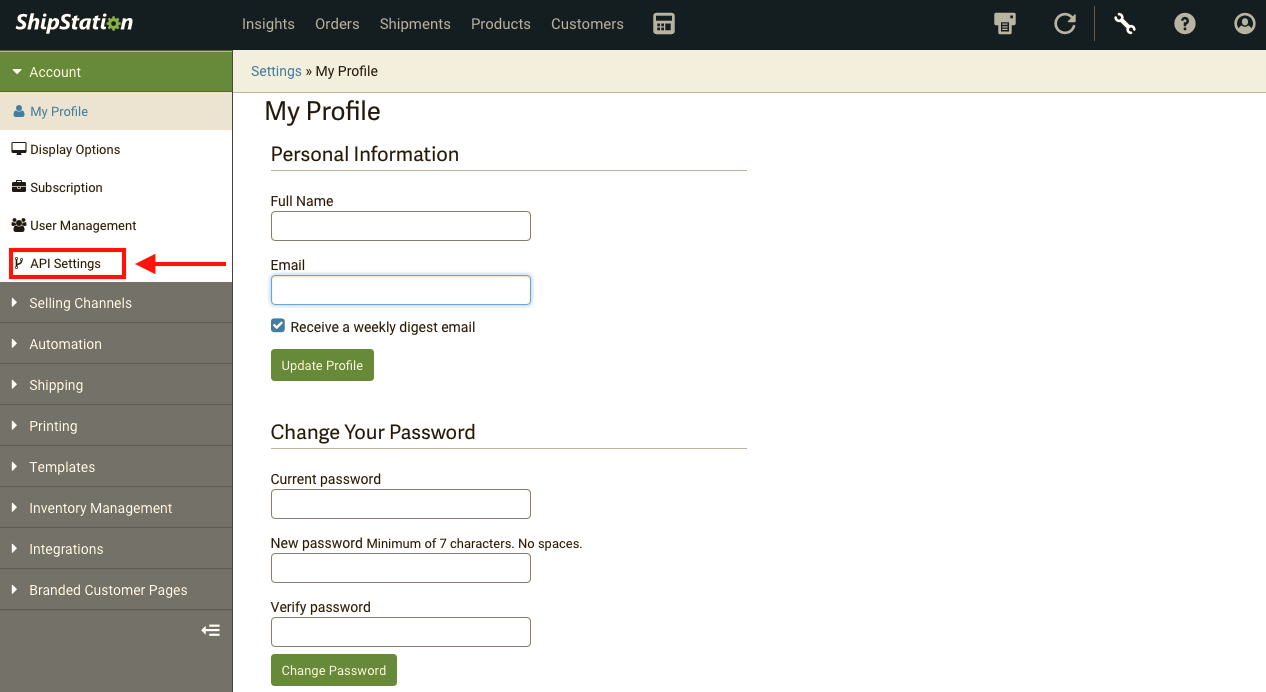Click the Verify password field

pyautogui.click(x=401, y=632)
